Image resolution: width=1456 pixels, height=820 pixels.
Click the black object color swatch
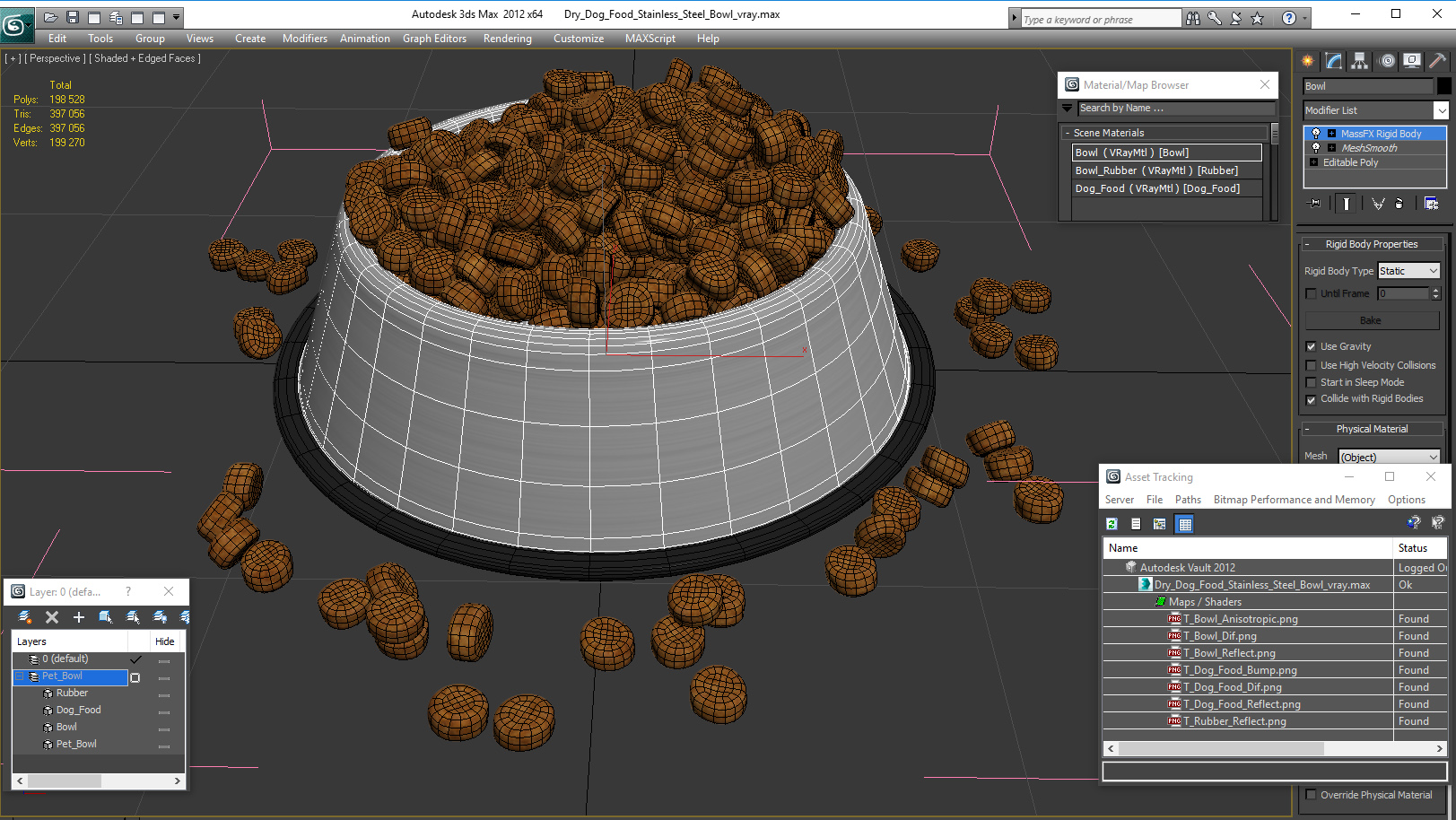tap(1443, 86)
